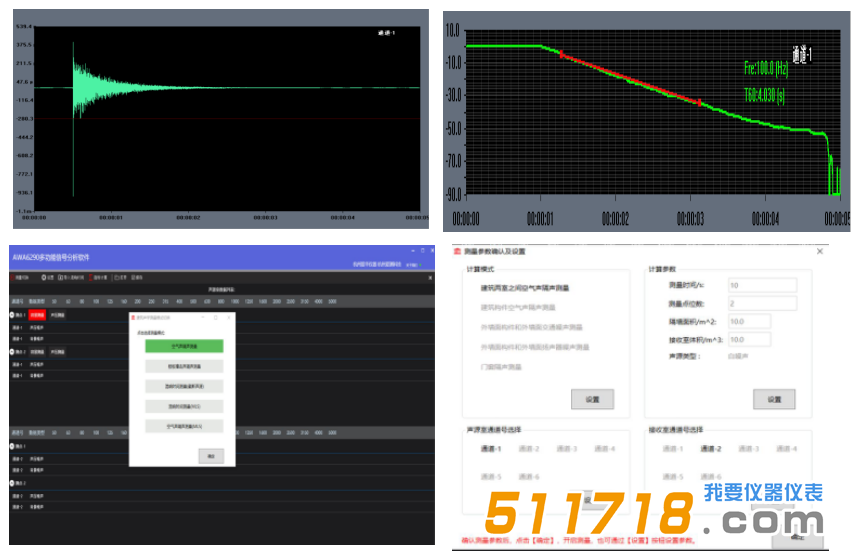
Task: Click the import icon next to the gear
Action: tap(60, 277)
